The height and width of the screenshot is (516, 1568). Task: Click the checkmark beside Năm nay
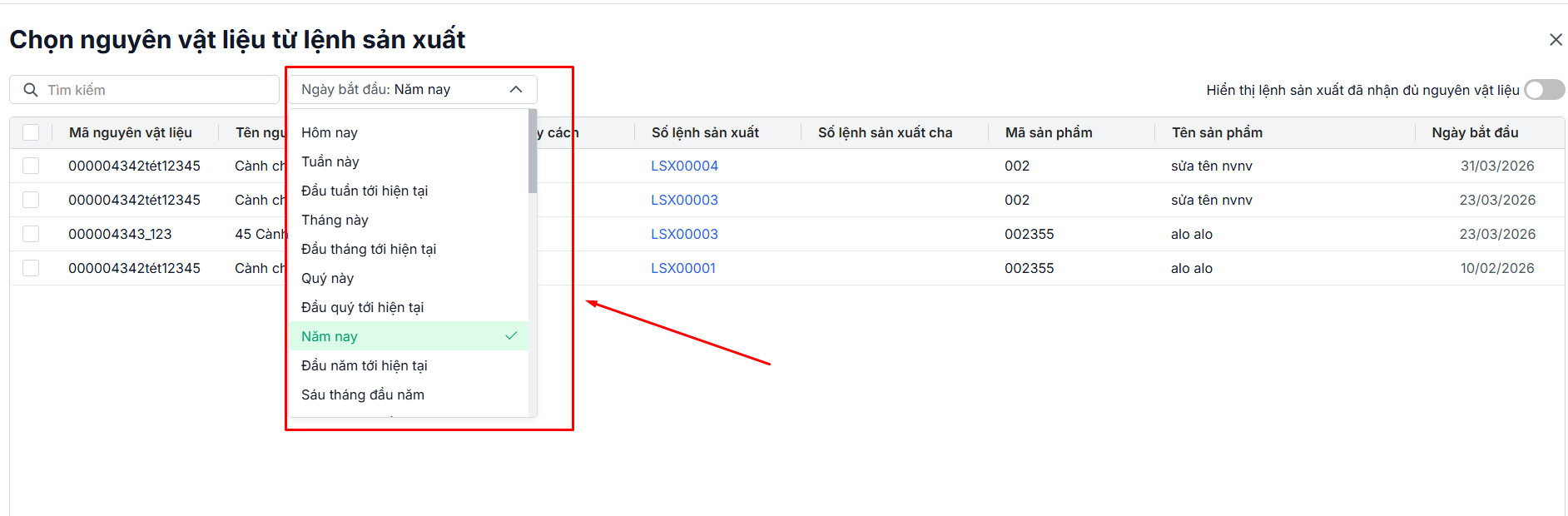[511, 335]
